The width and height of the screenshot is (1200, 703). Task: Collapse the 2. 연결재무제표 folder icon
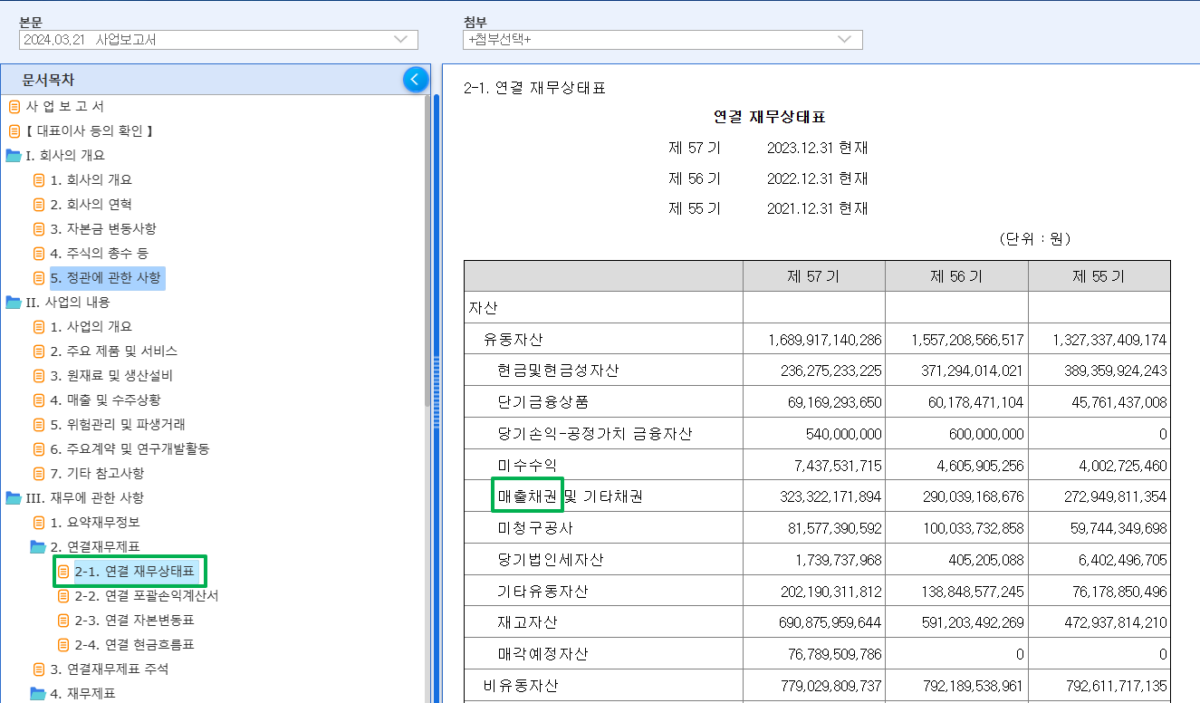38,547
